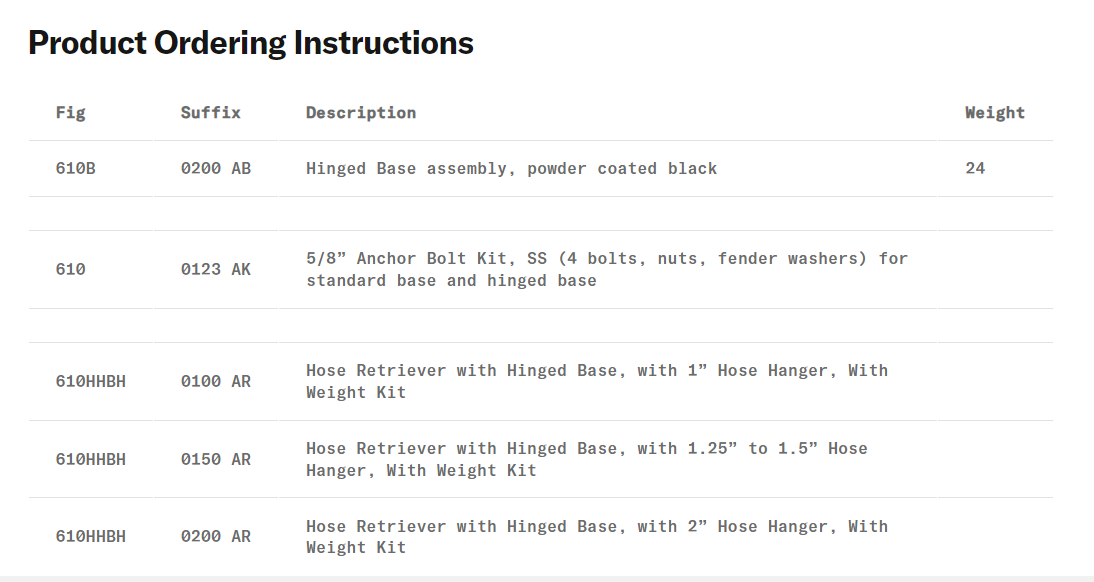Click the 5/8" Anchor Bolt Kit description
Screen dimensions: 1094x582
[607, 270]
